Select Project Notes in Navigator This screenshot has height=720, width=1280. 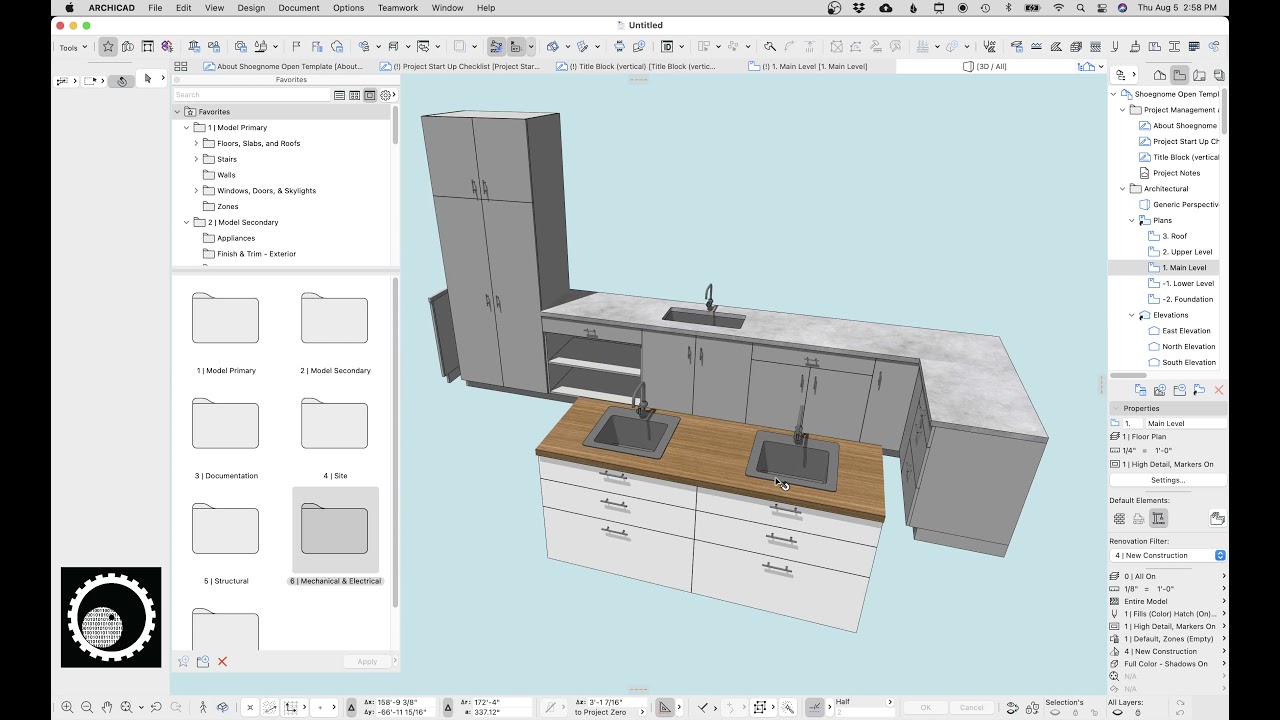pyautogui.click(x=1176, y=173)
